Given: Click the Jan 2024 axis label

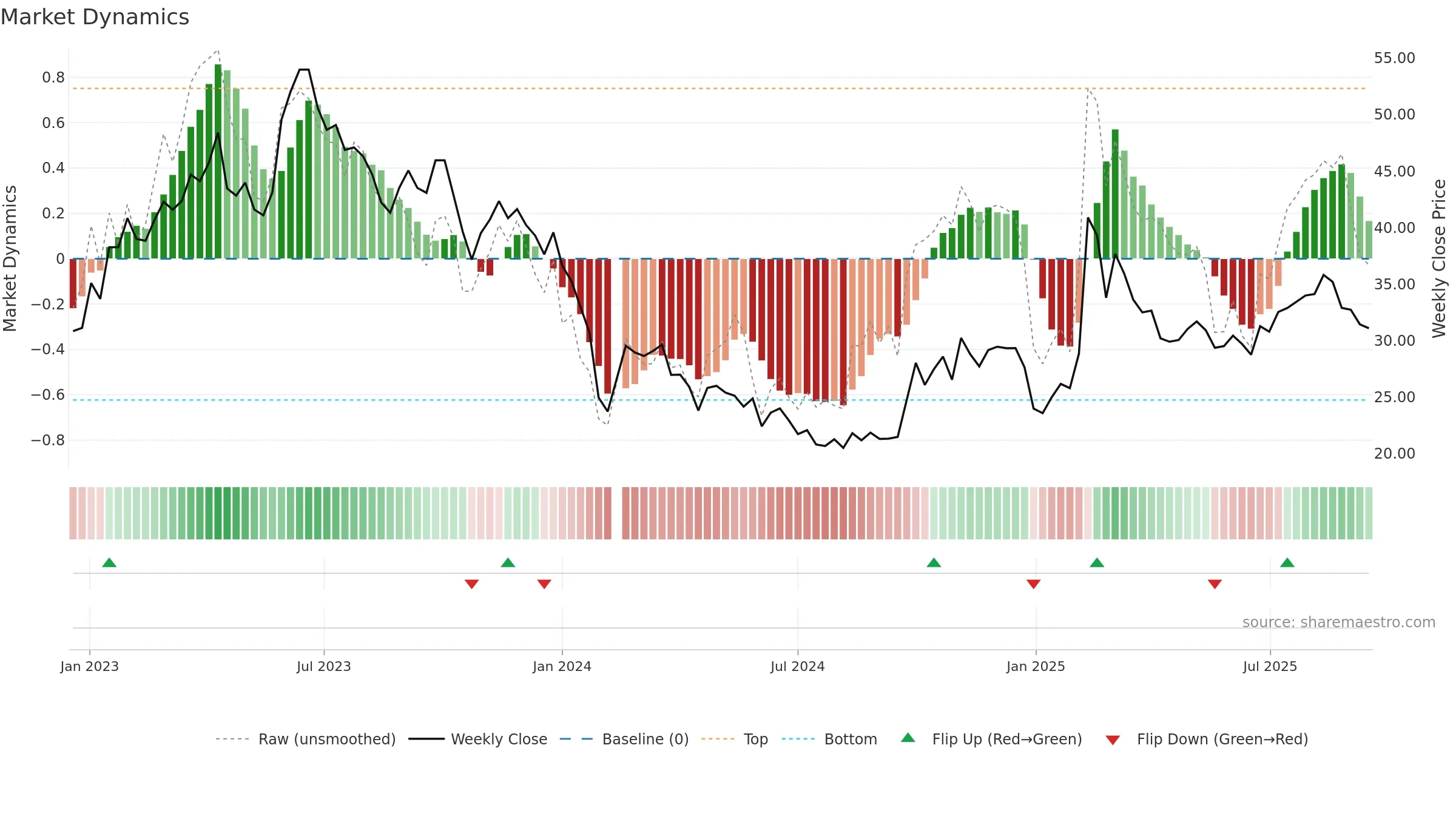Looking at the screenshot, I should pyautogui.click(x=562, y=666).
